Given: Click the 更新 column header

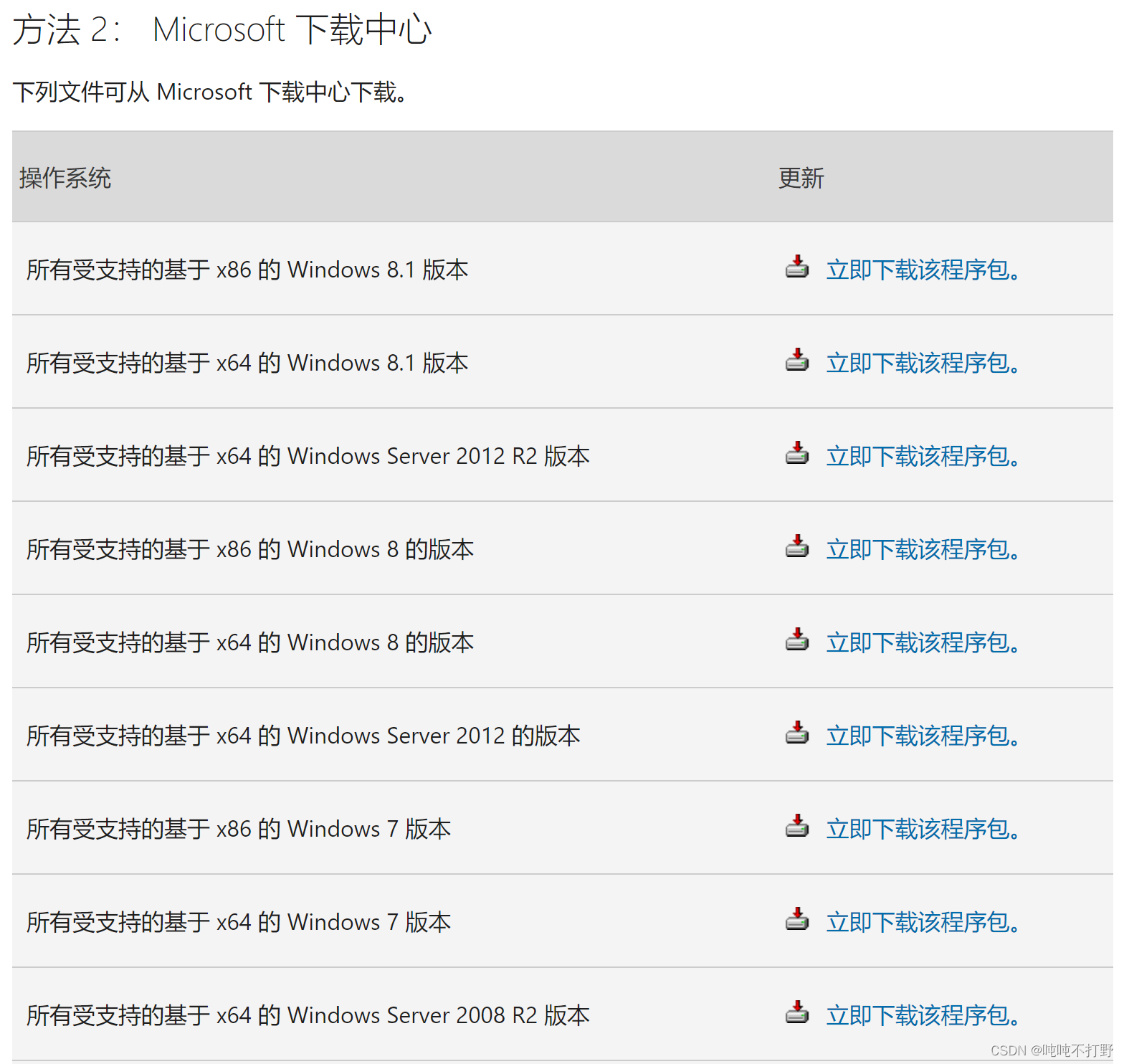Looking at the screenshot, I should 801,178.
